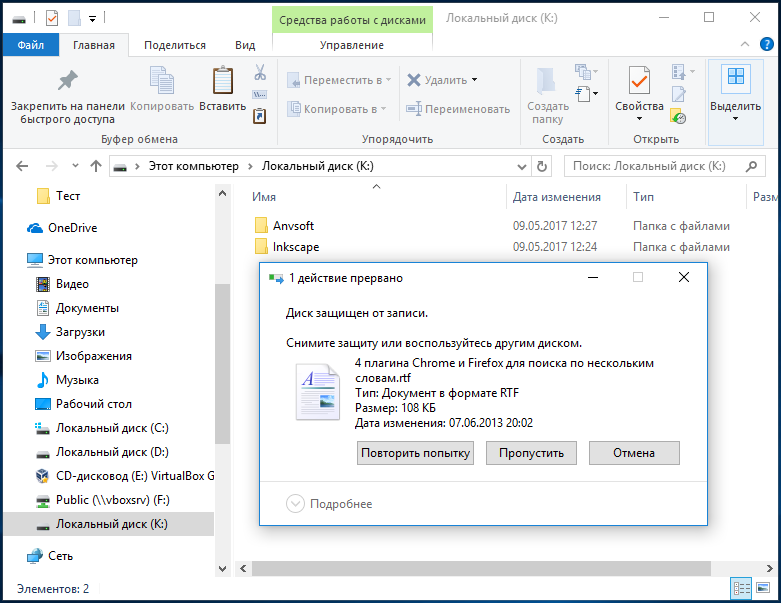
Task: Expand Выделить dropdown arrow
Action: 735,119
